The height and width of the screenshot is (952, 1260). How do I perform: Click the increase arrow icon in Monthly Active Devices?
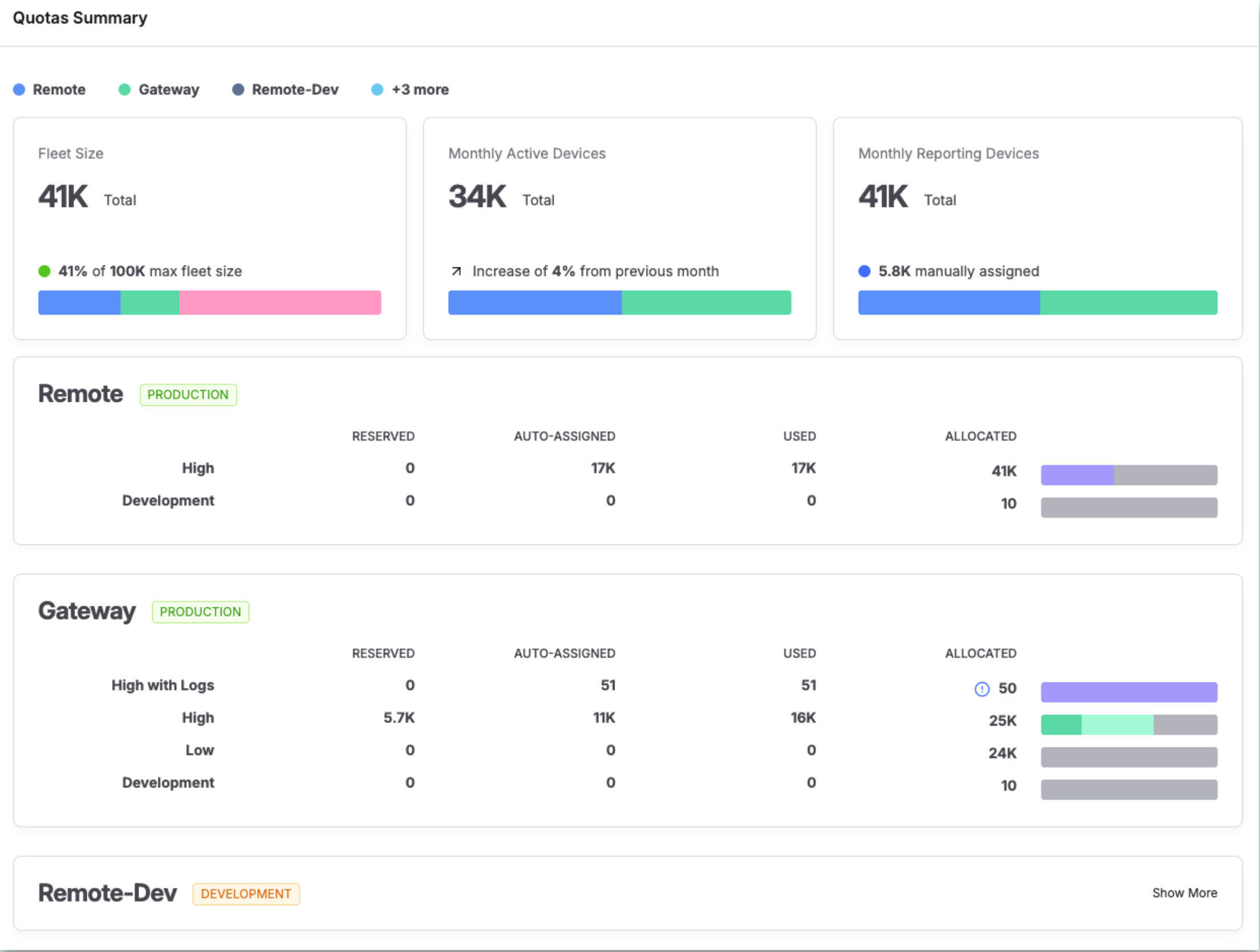456,271
